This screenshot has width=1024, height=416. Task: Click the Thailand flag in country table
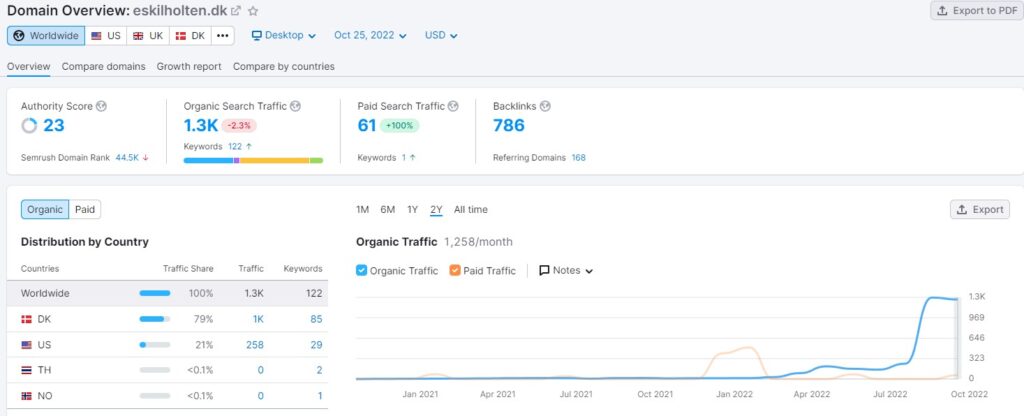click(x=27, y=370)
